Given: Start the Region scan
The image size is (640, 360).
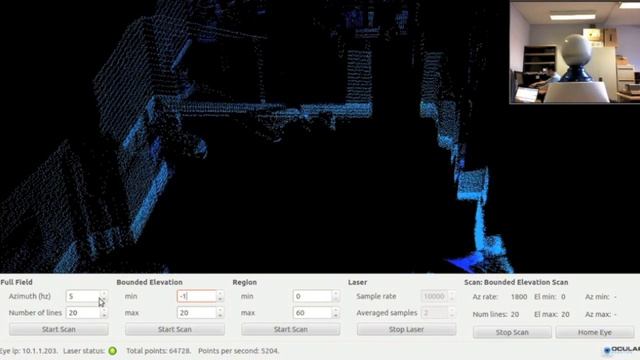Looking at the screenshot, I should [x=291, y=329].
